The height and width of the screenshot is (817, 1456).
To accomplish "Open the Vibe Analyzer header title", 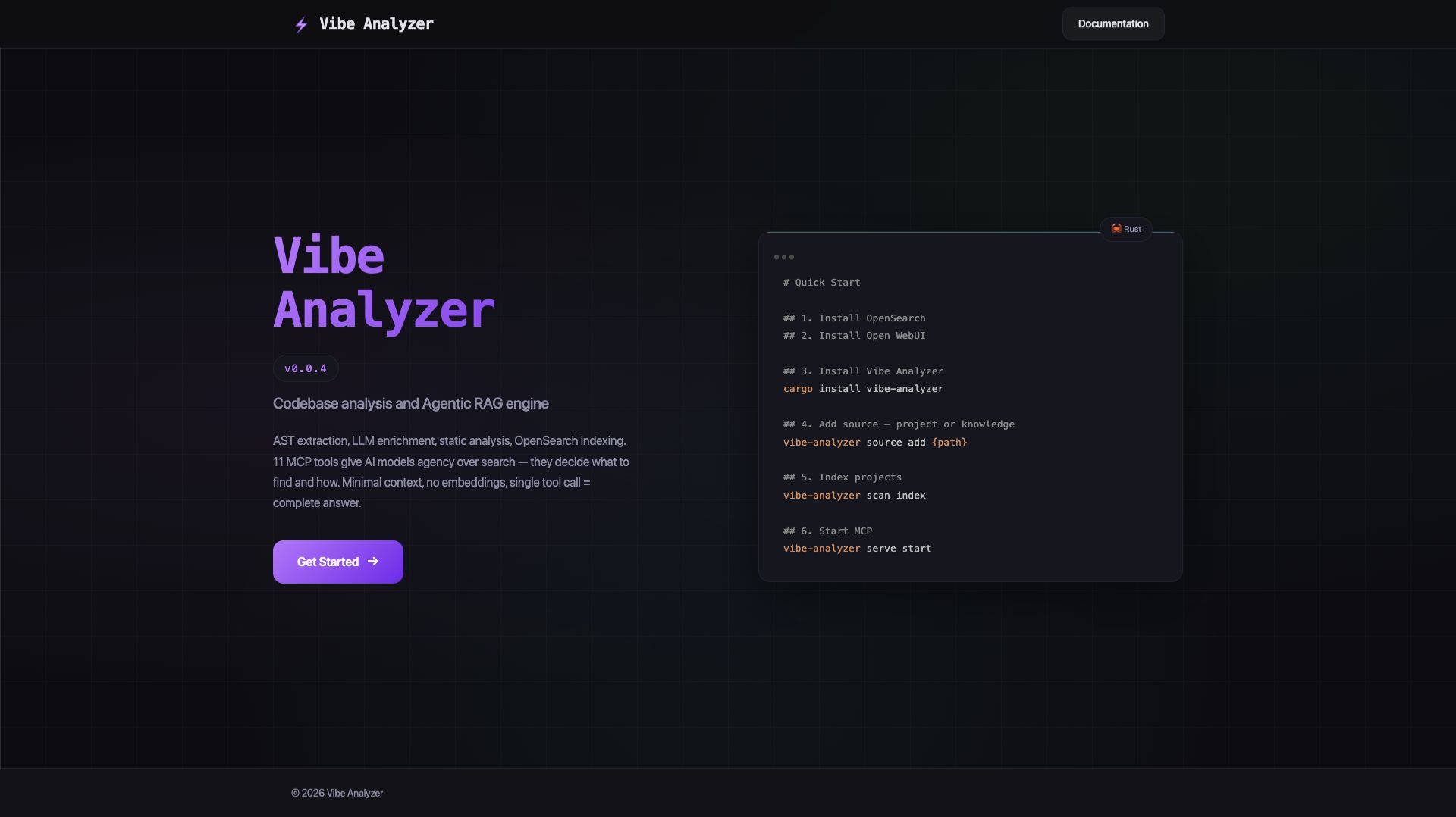I will click(376, 23).
